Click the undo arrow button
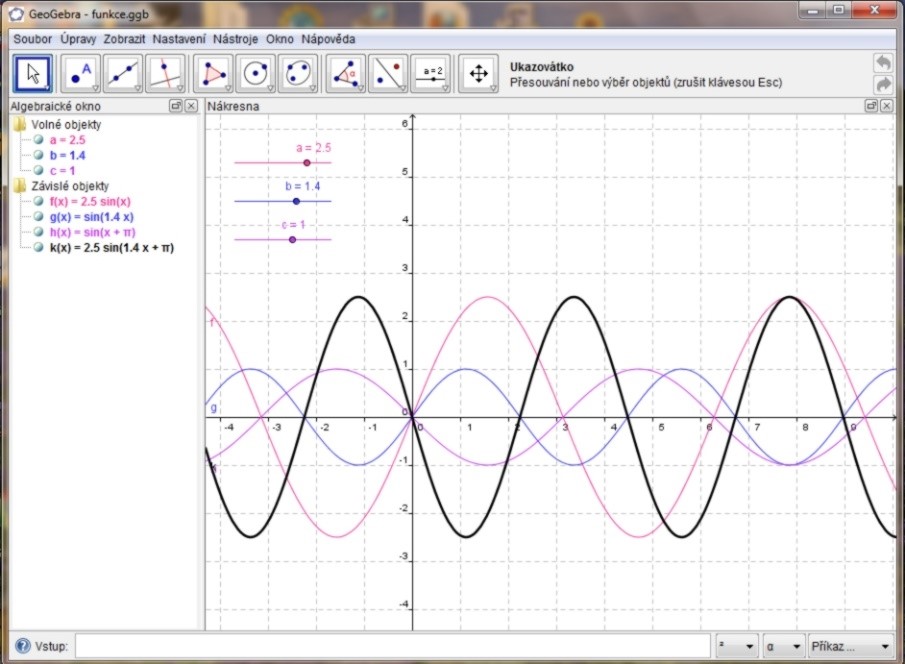905x664 pixels. [882, 63]
